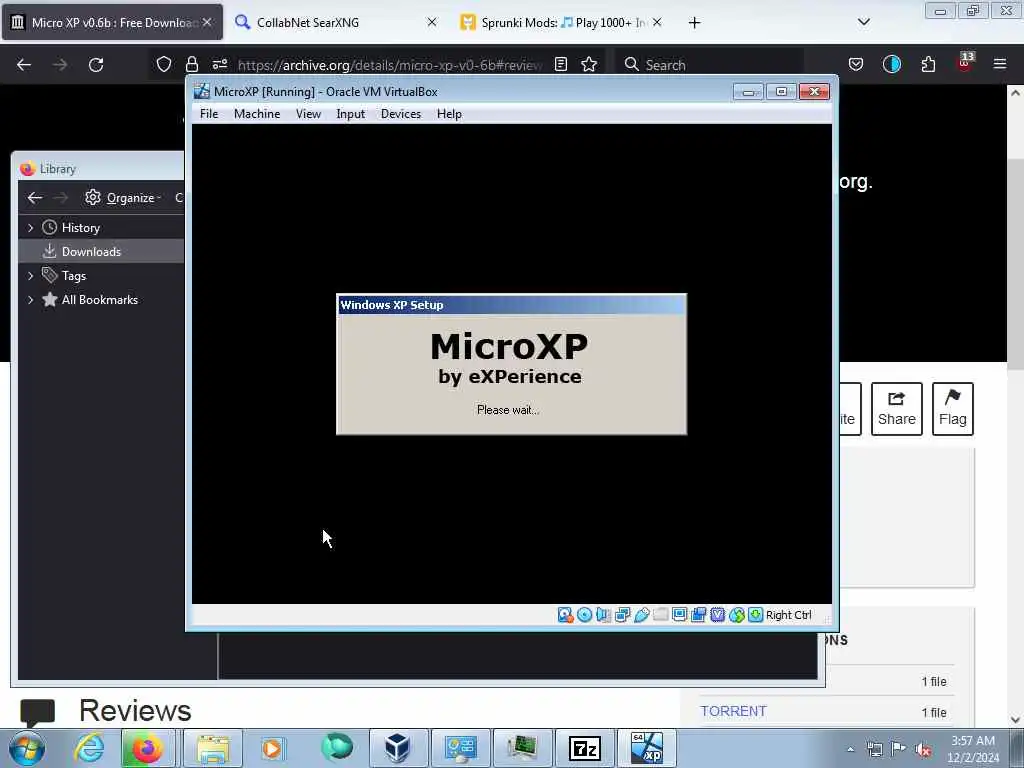Click the muted volume tray icon
This screenshot has height=768, width=1024.
click(x=923, y=749)
